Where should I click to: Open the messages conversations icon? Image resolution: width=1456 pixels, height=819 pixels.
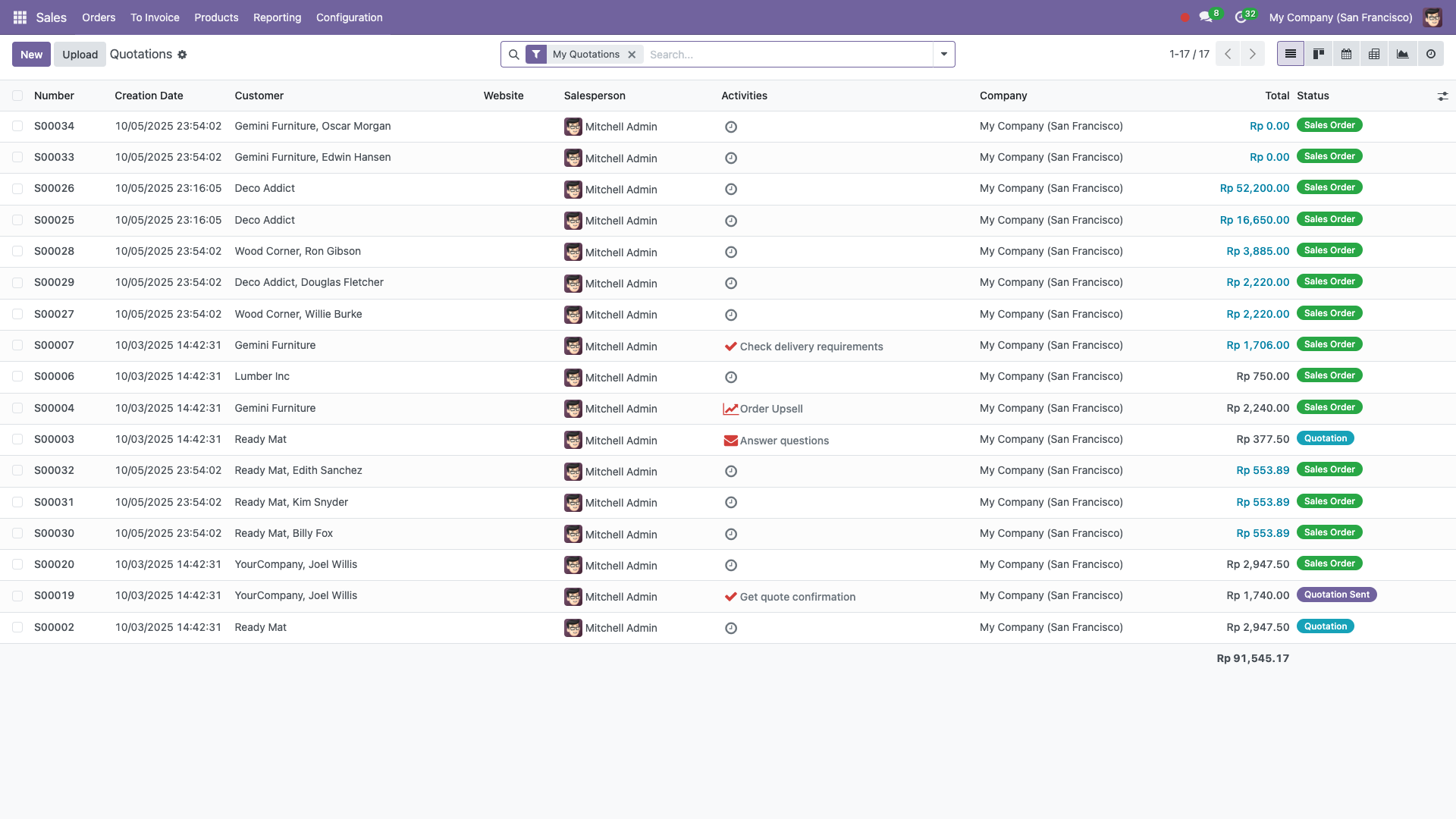pos(1205,17)
